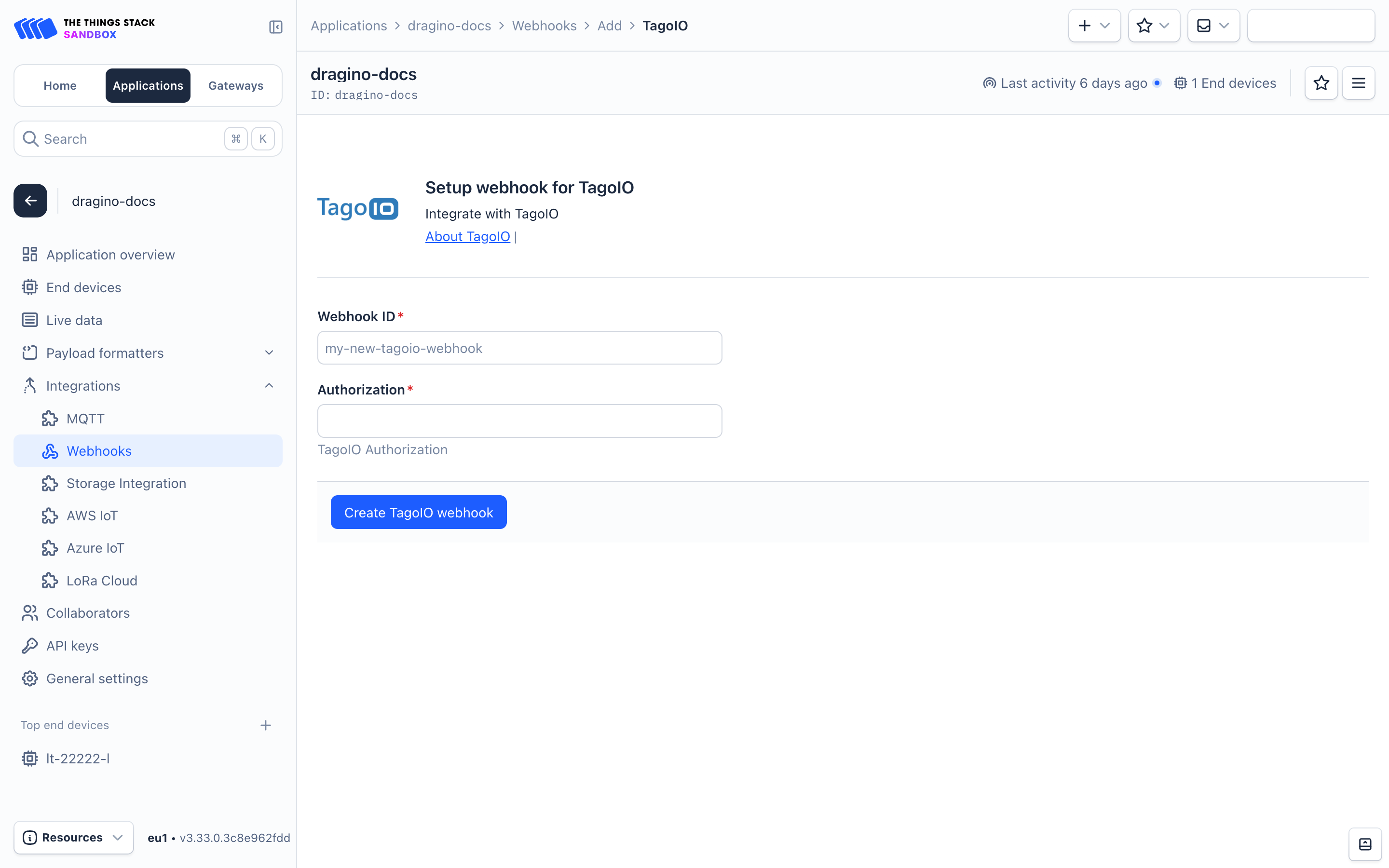The height and width of the screenshot is (868, 1389).
Task: Click dragino-docs in the breadcrumb
Action: [449, 26]
